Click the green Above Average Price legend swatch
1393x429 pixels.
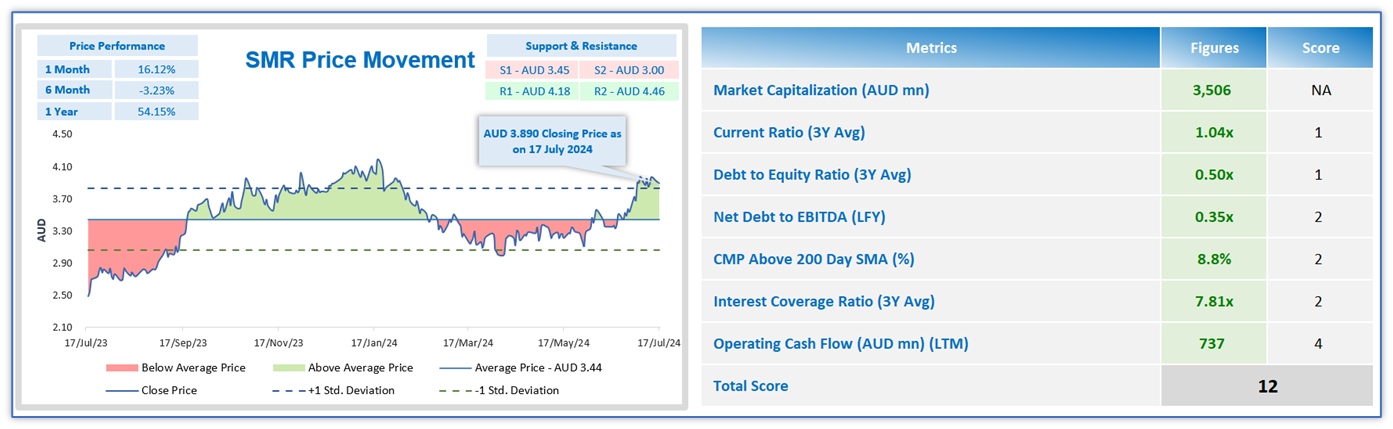point(286,367)
